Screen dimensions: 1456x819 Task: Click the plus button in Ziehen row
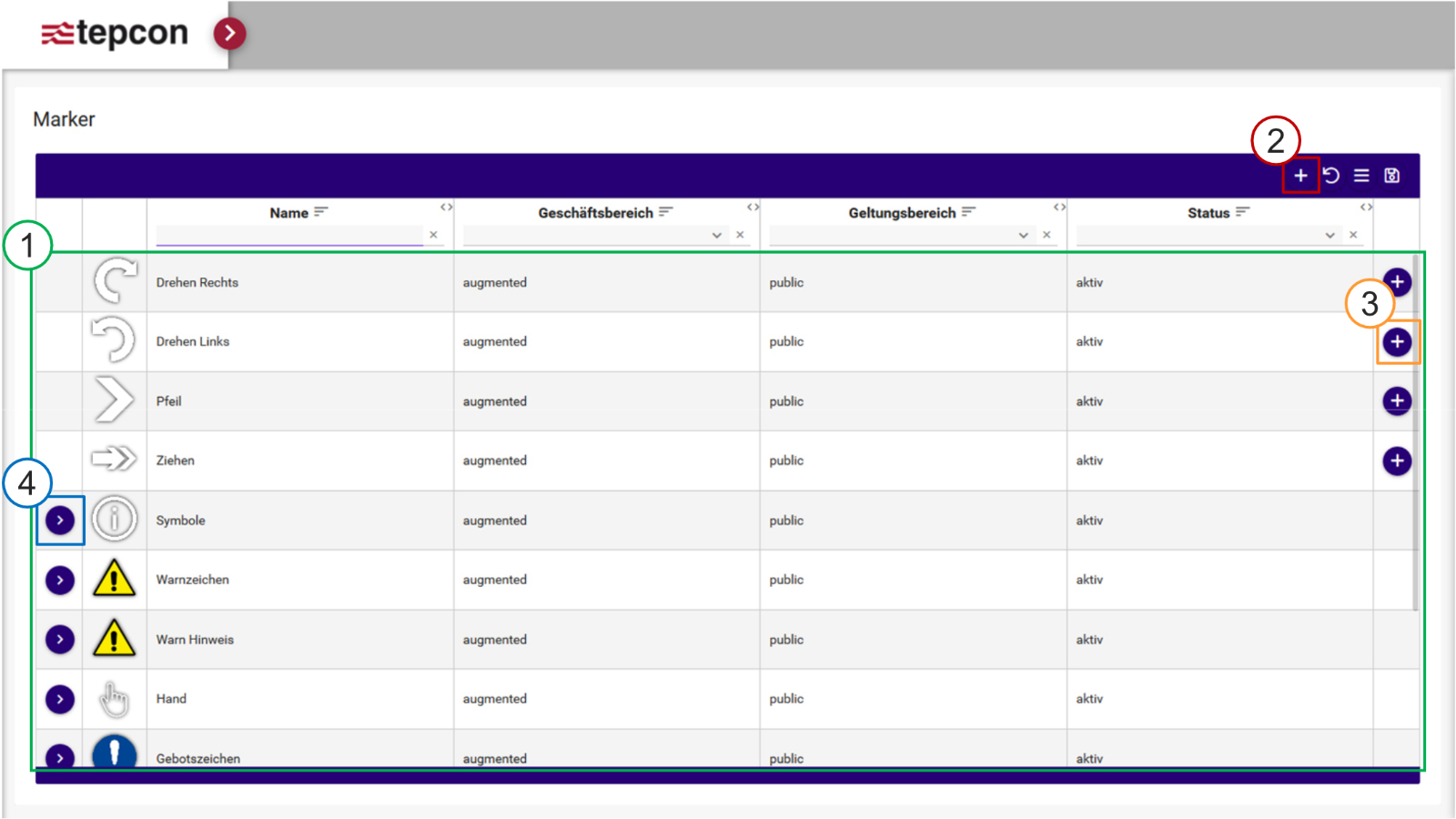pos(1397,461)
